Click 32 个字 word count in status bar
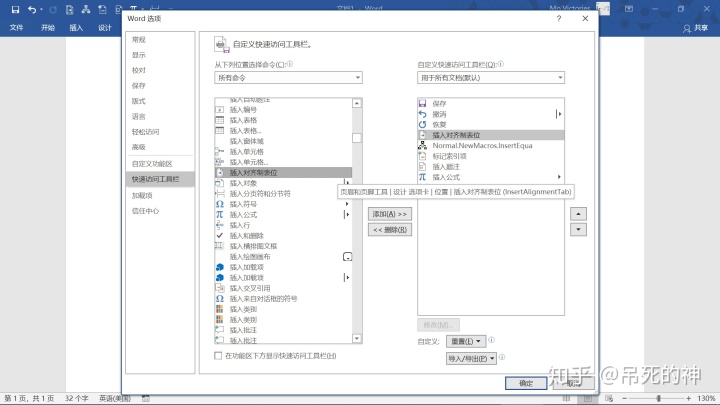720x405 pixels. click(76, 399)
